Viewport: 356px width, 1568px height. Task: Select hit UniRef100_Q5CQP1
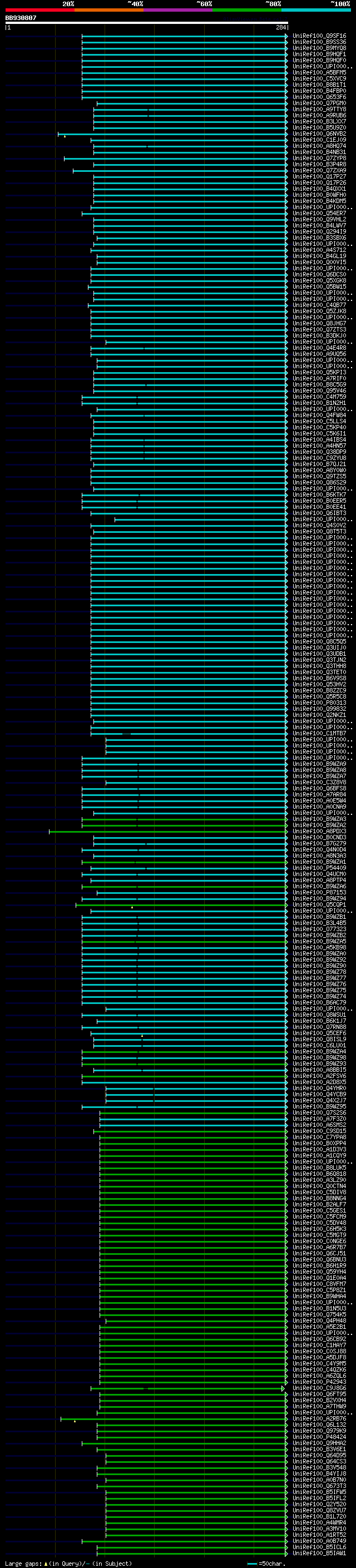click(319, 904)
